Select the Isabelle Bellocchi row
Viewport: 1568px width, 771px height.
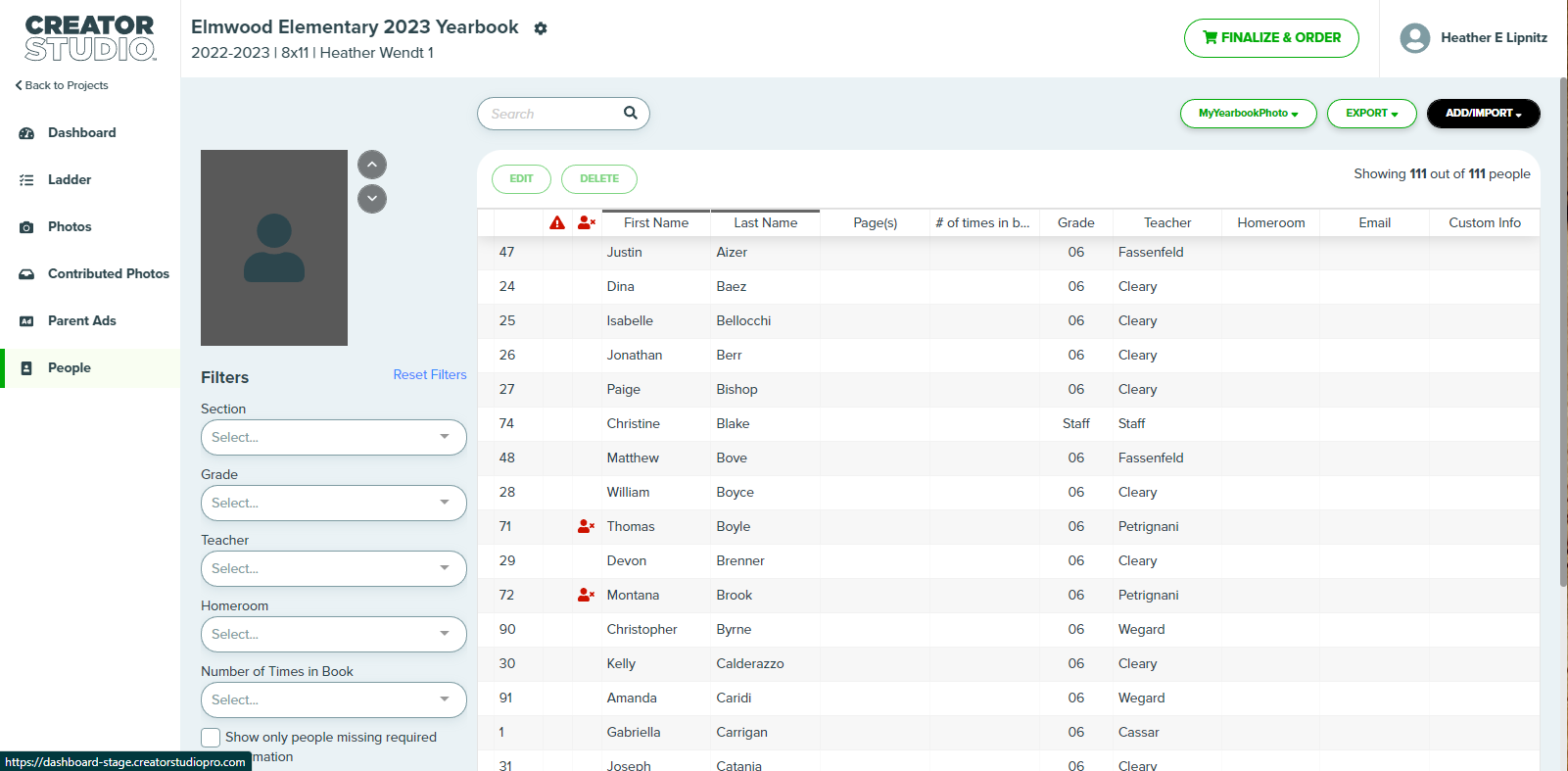coord(1009,321)
